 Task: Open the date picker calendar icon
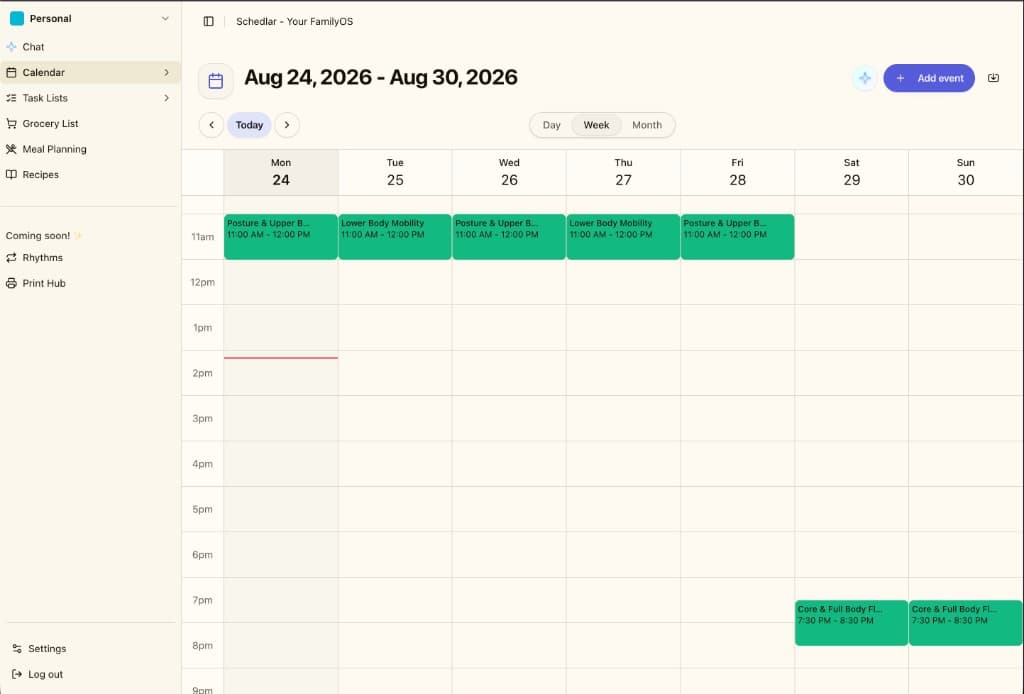[x=216, y=81]
